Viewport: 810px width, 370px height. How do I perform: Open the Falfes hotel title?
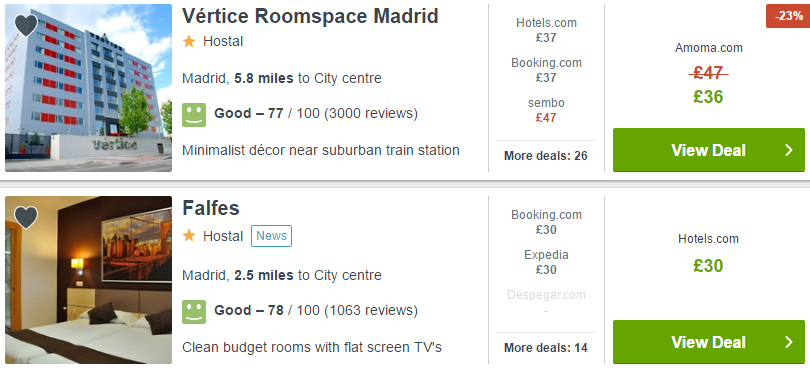pyautogui.click(x=211, y=208)
